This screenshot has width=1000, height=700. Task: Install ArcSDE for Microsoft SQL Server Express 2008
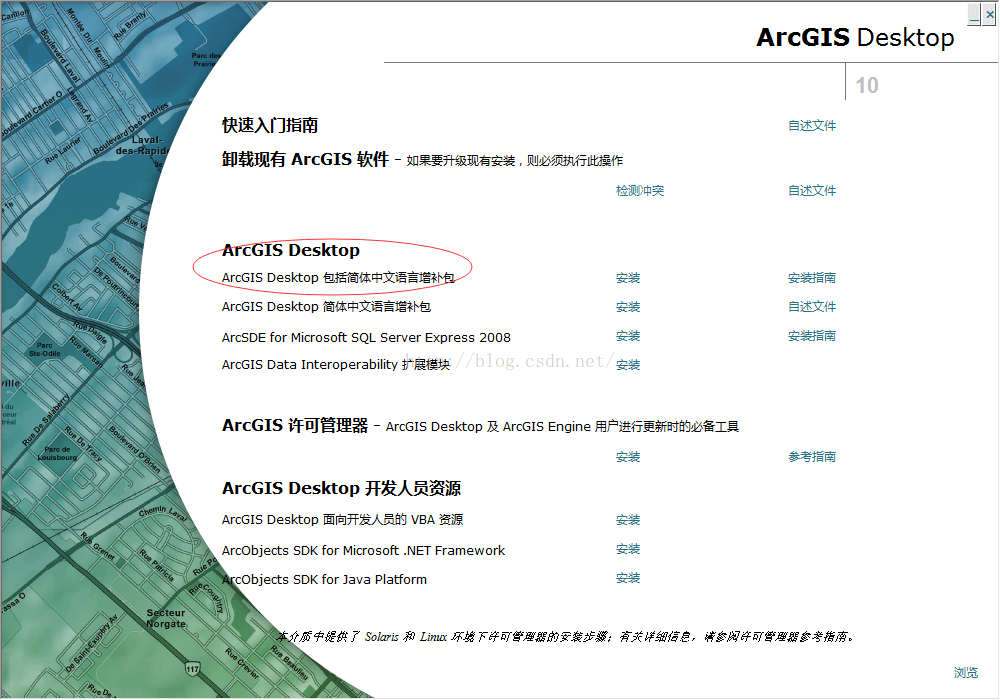(x=628, y=336)
